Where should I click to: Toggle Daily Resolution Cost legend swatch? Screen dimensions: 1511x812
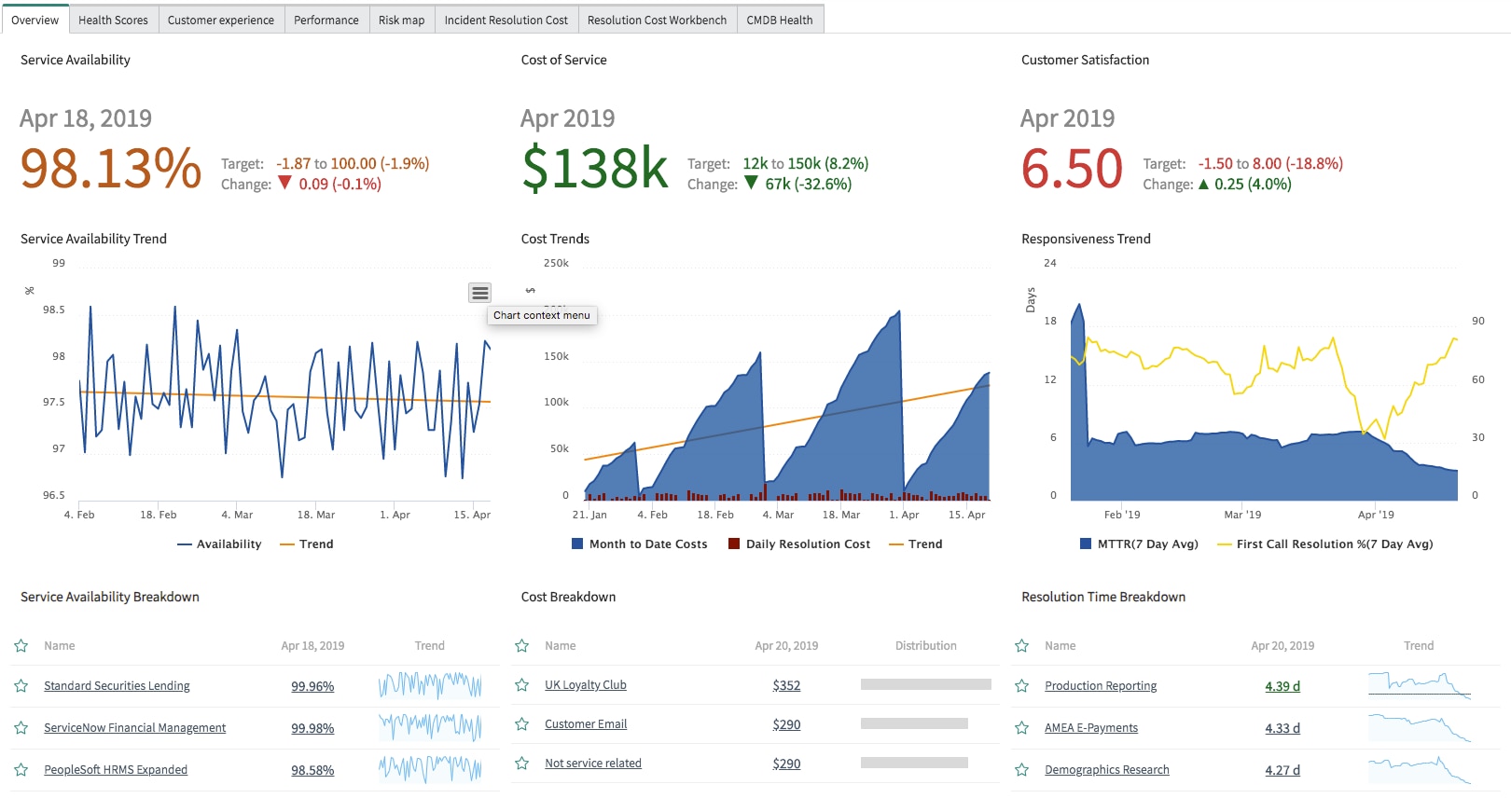pos(734,544)
